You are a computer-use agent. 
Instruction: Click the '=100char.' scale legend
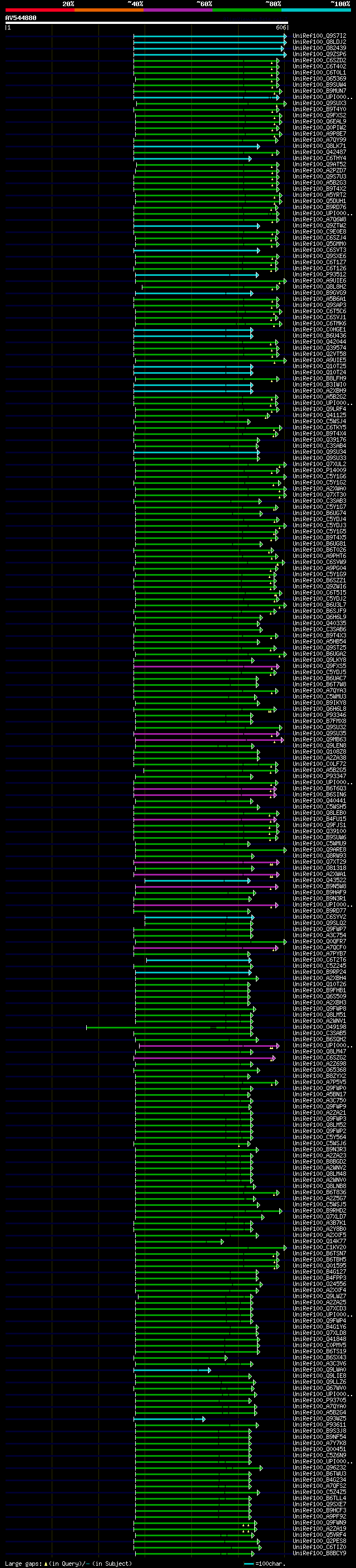270,1564
